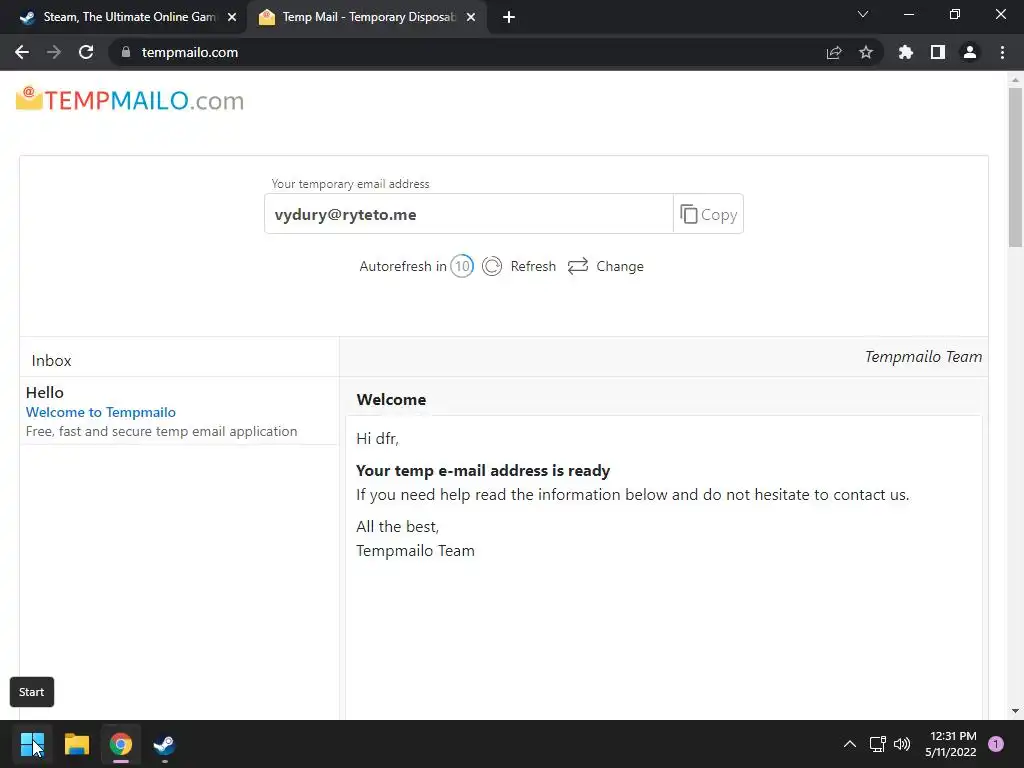Click the "Your temporary email address" label
This screenshot has height=768, width=1024.
coord(350,184)
